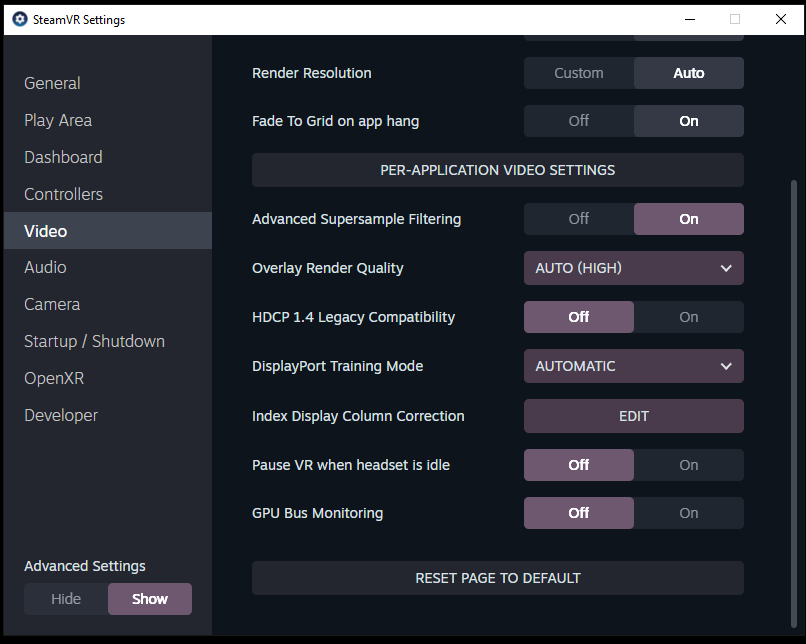The image size is (806, 644).
Task: Click the 'Render Resolution' label
Action: coord(312,73)
